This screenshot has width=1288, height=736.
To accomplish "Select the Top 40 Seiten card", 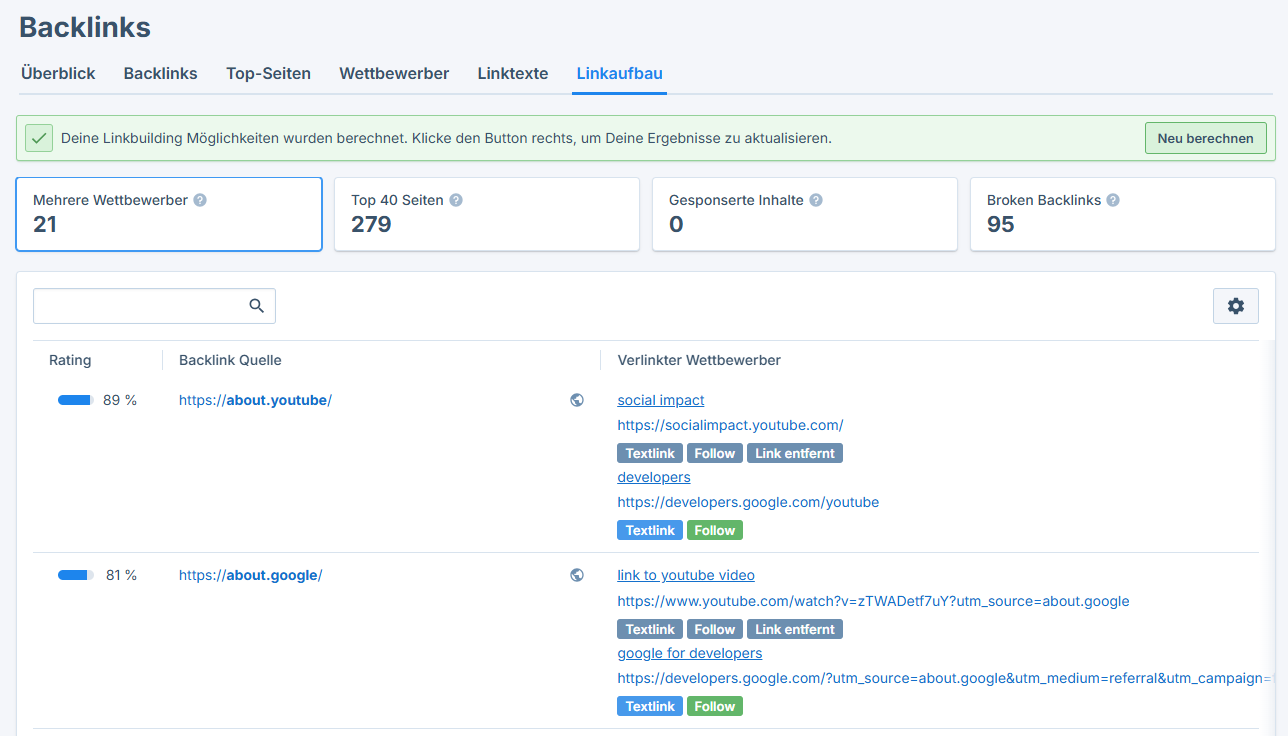I will 487,214.
